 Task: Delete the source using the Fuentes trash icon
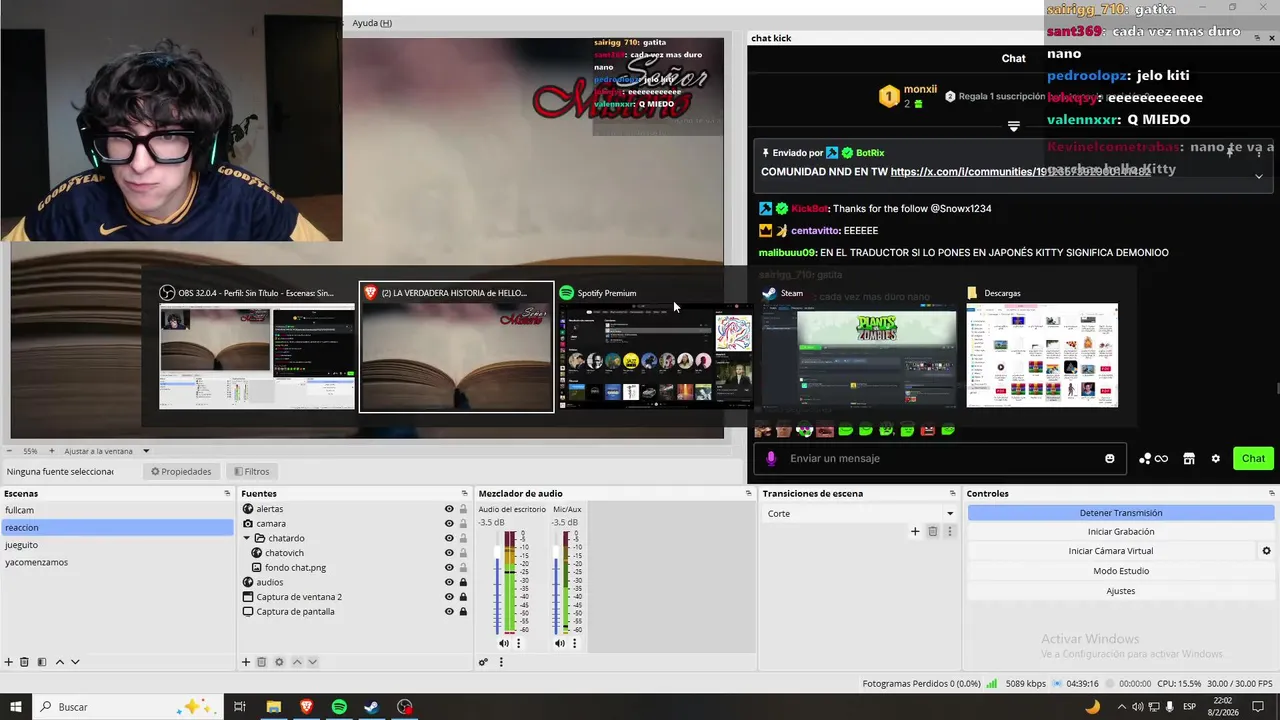point(262,662)
